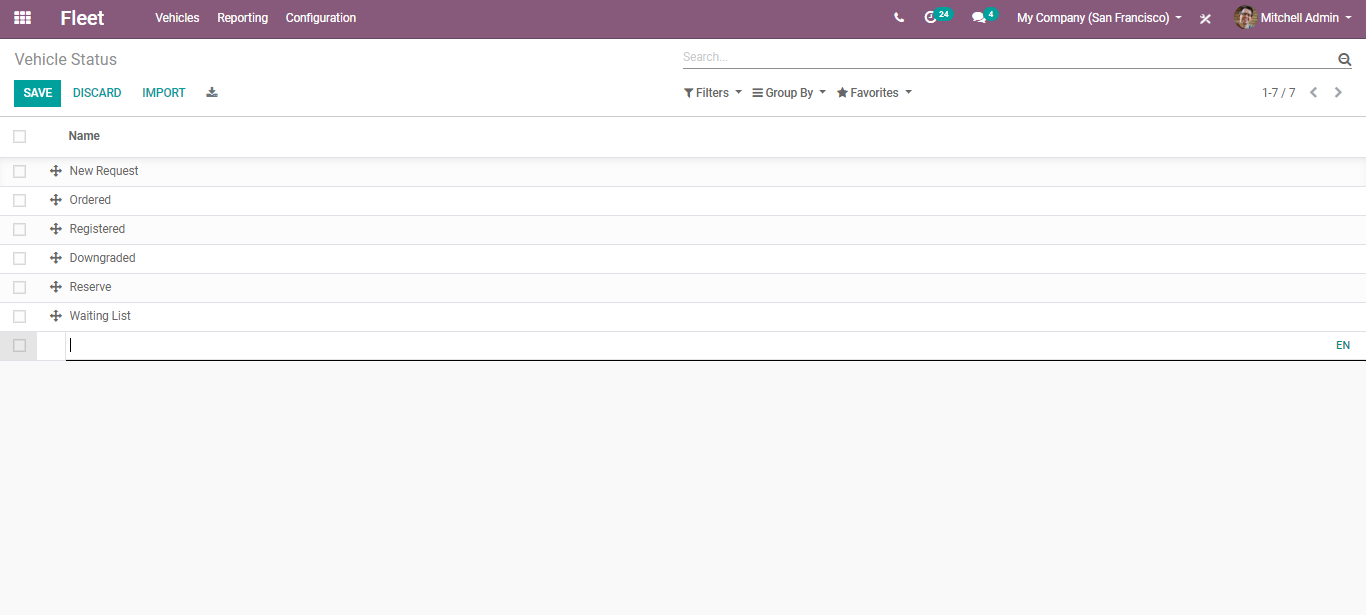1366x615 pixels.
Task: Go to next page arrow
Action: (1338, 93)
